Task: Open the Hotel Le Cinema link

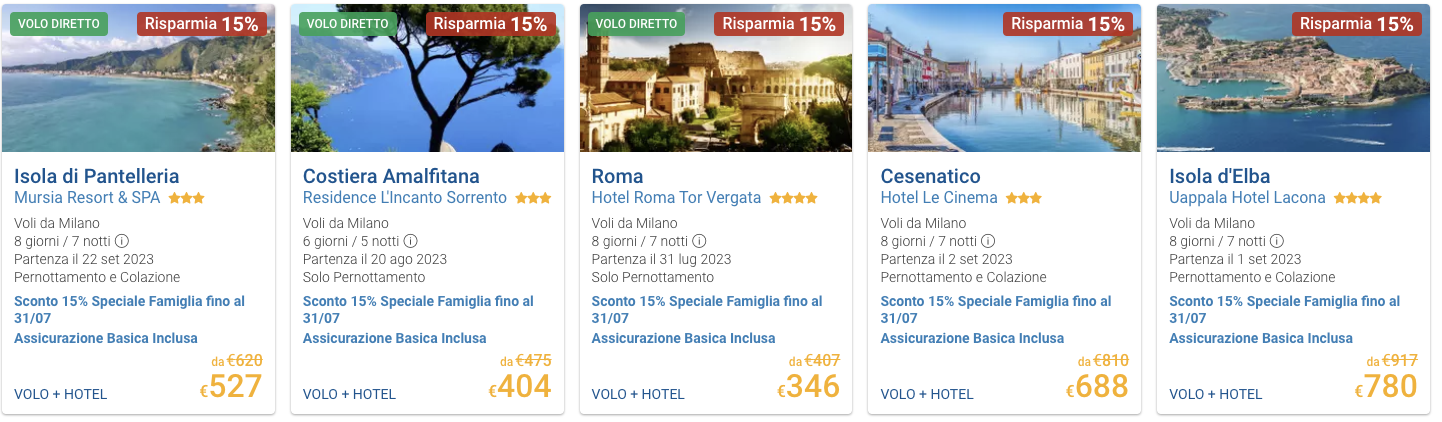Action: pyautogui.click(x=939, y=198)
